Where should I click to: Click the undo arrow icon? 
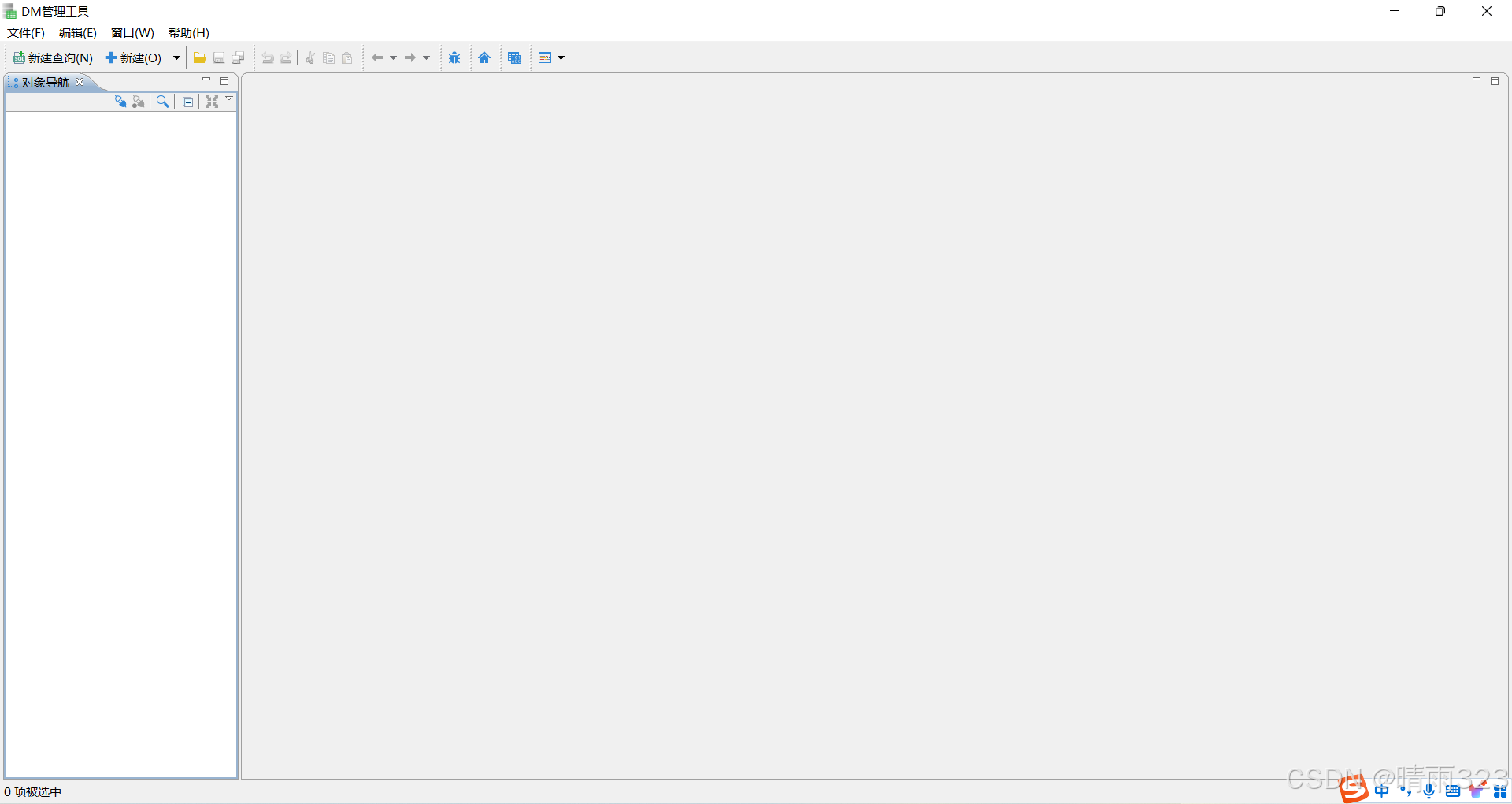[268, 57]
